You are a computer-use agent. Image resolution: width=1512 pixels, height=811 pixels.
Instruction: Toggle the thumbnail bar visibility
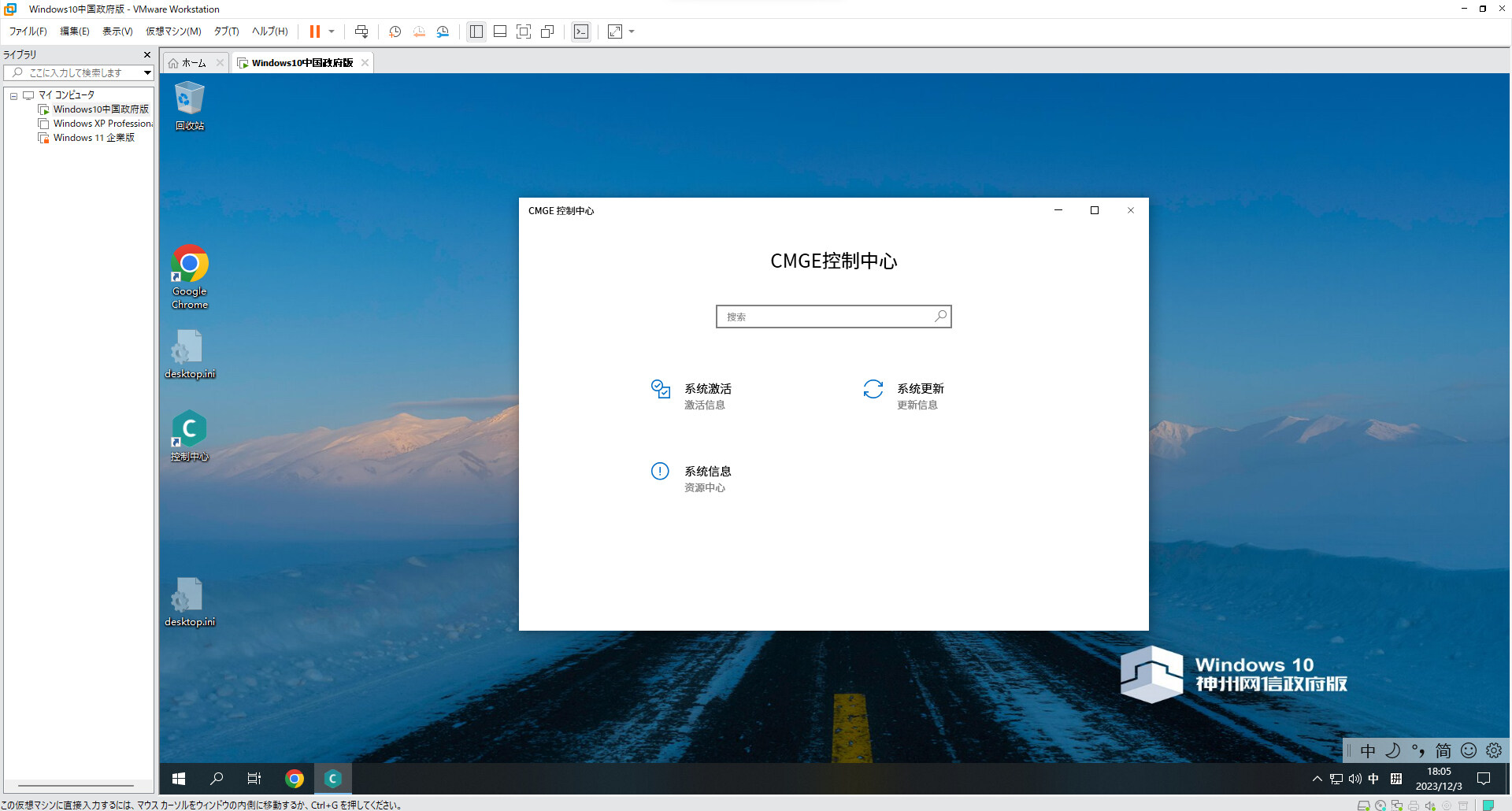click(x=499, y=31)
